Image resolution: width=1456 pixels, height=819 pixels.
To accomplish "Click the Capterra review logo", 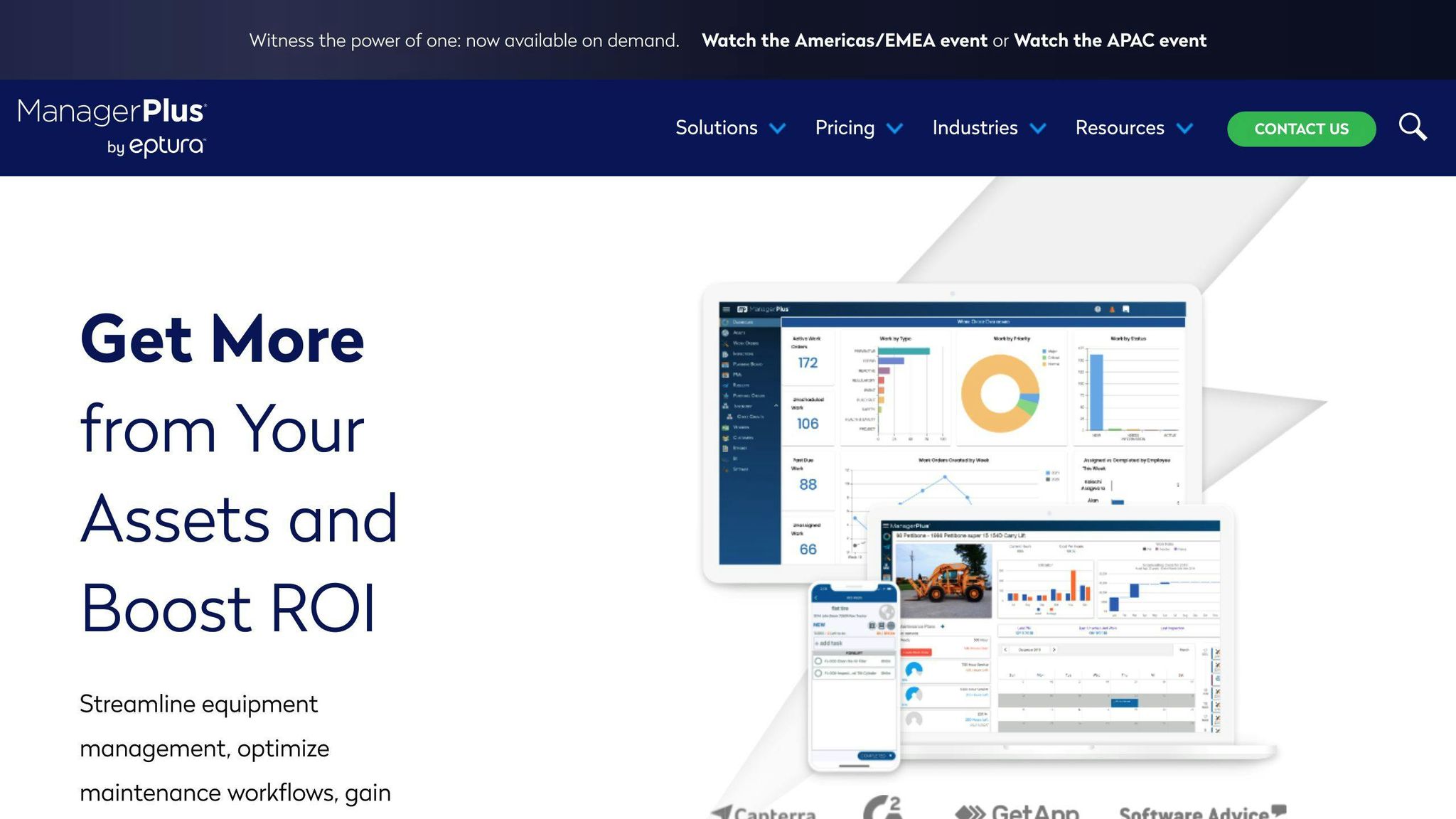I will click(763, 811).
